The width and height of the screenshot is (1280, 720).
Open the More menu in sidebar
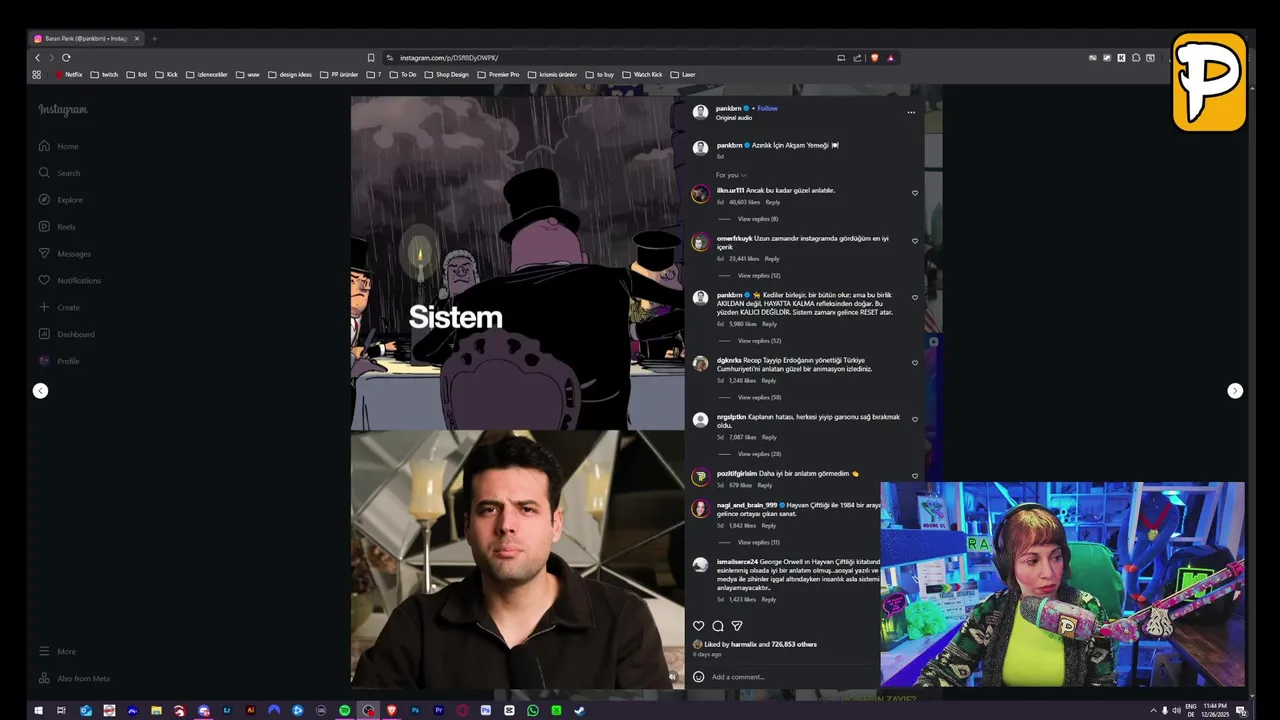click(x=57, y=651)
